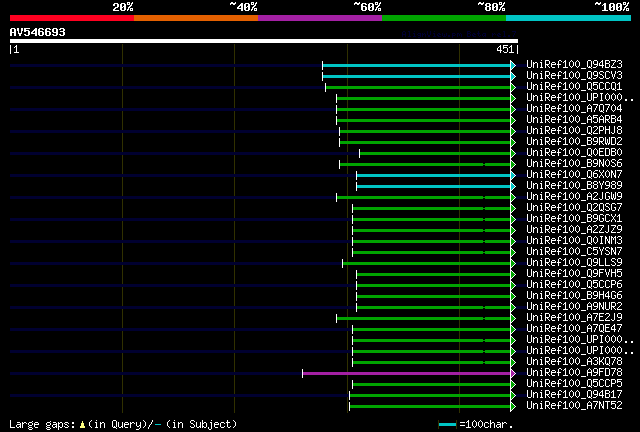Select the UniRef100_A2ZJZ9 label
Image resolution: width=640 pixels, height=432 pixels.
point(574,230)
